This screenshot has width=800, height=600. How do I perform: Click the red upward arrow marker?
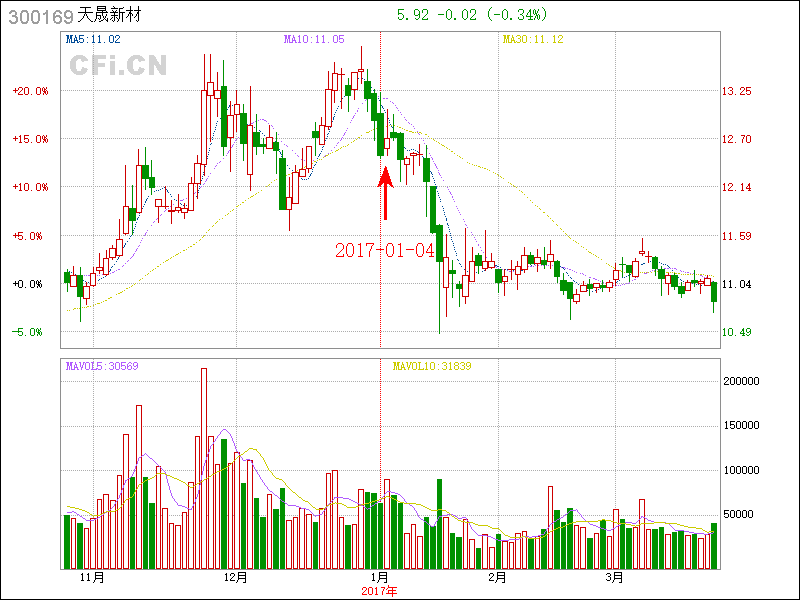(x=384, y=193)
